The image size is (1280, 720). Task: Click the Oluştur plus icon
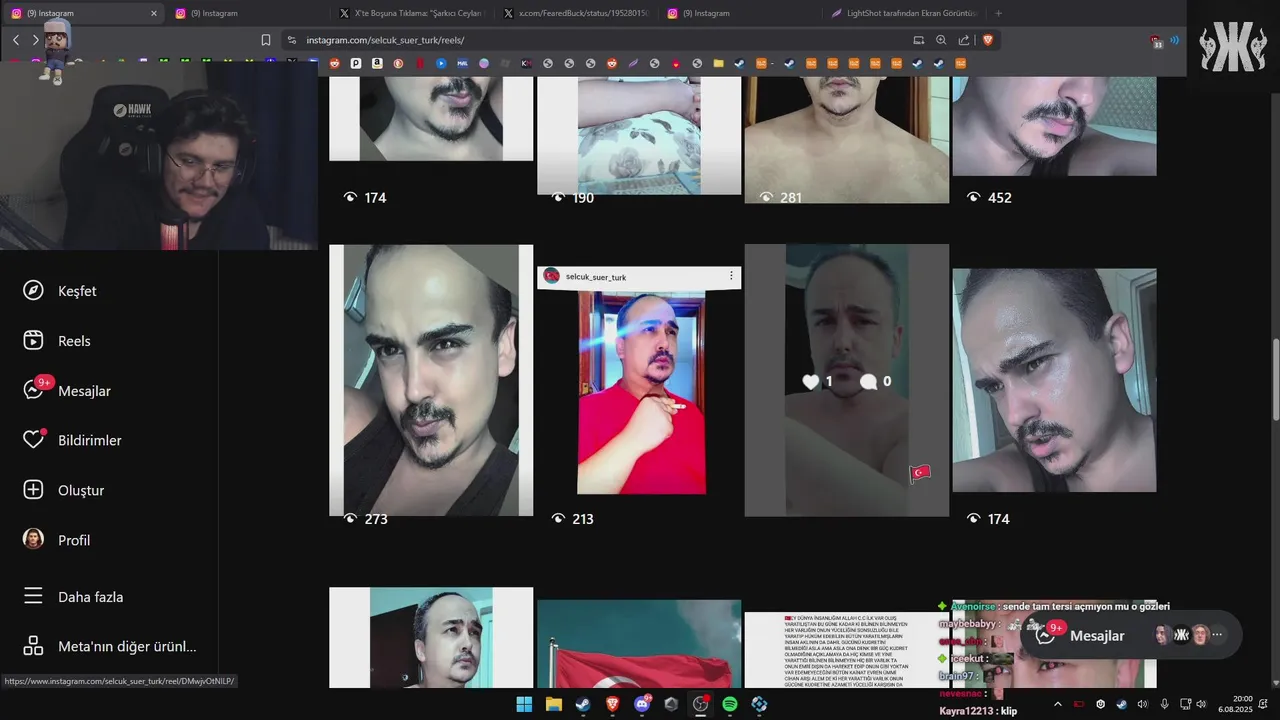pos(33,490)
